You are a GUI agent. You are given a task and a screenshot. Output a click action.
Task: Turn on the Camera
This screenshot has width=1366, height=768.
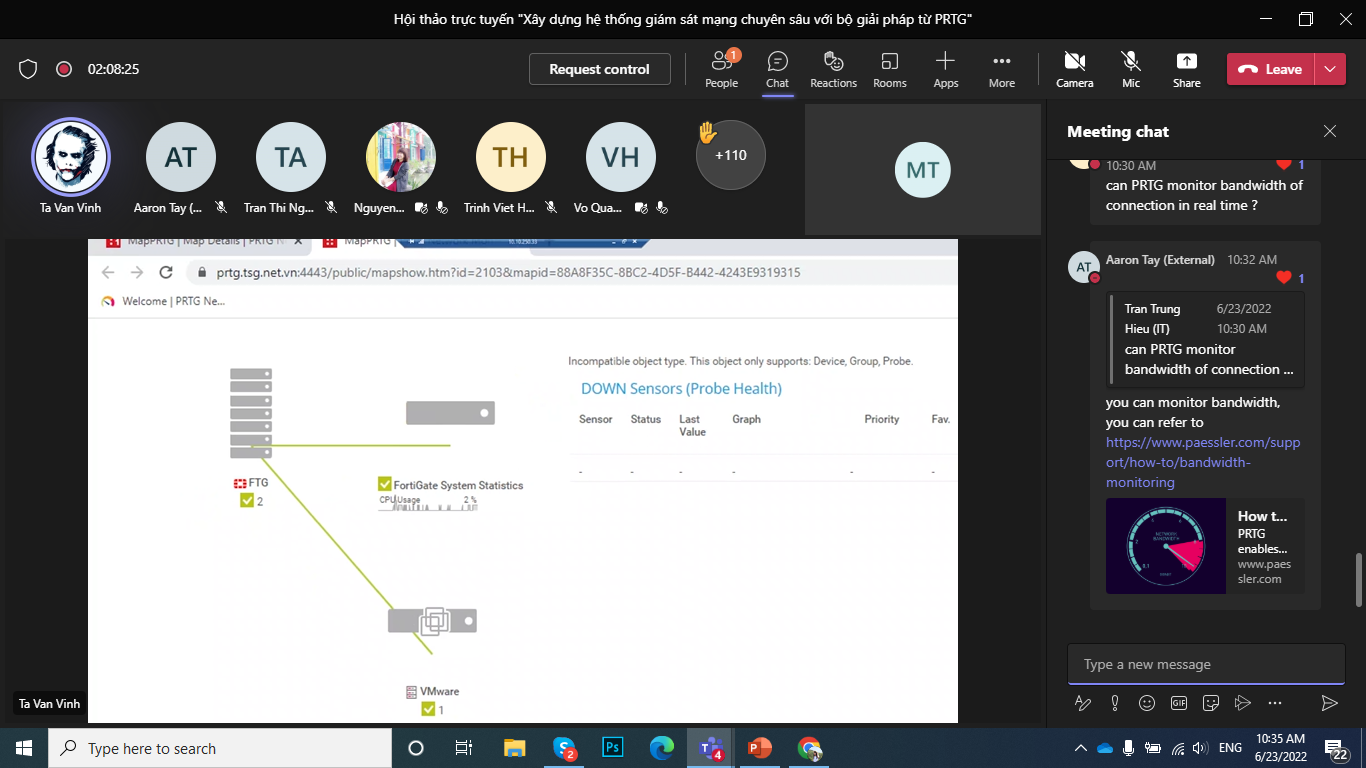pos(1074,69)
